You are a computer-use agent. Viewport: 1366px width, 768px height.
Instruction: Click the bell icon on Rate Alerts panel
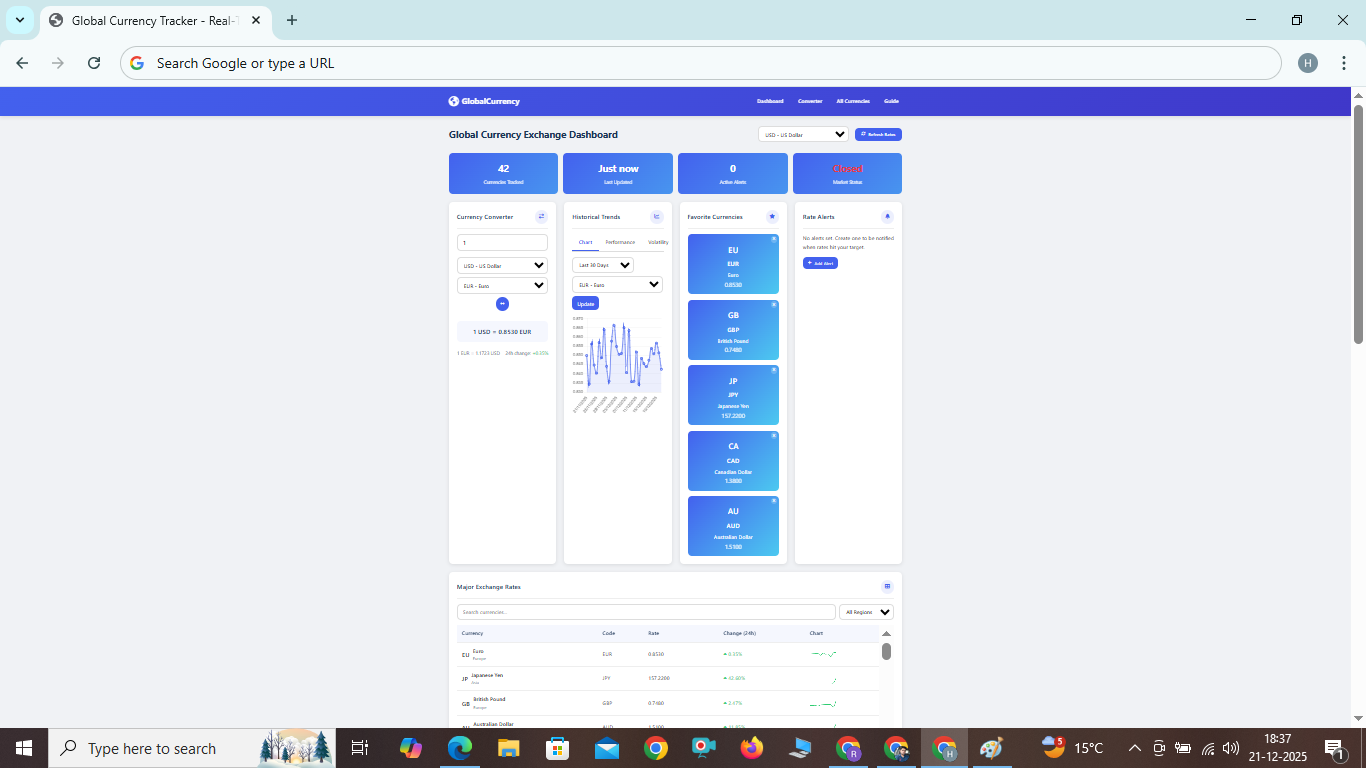pos(887,216)
